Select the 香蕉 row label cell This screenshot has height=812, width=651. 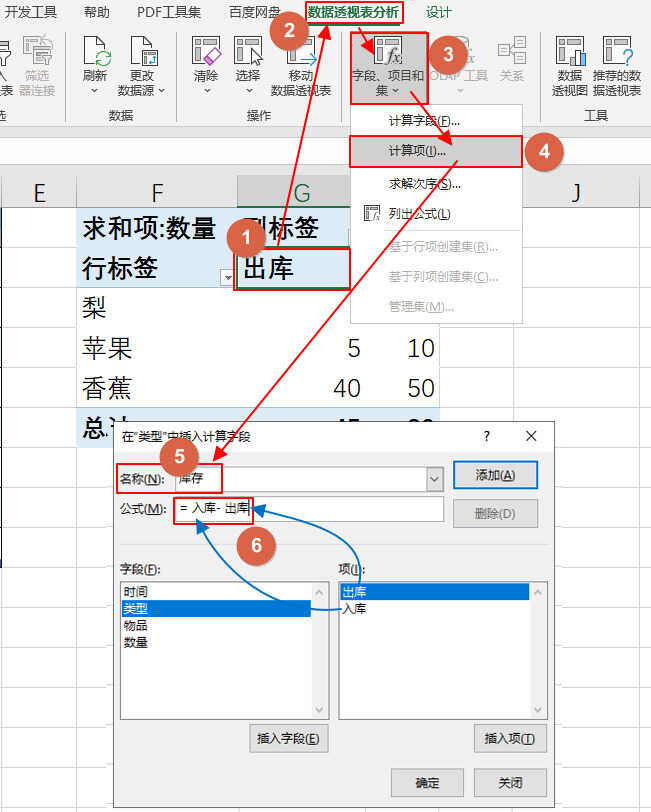pyautogui.click(x=157, y=388)
